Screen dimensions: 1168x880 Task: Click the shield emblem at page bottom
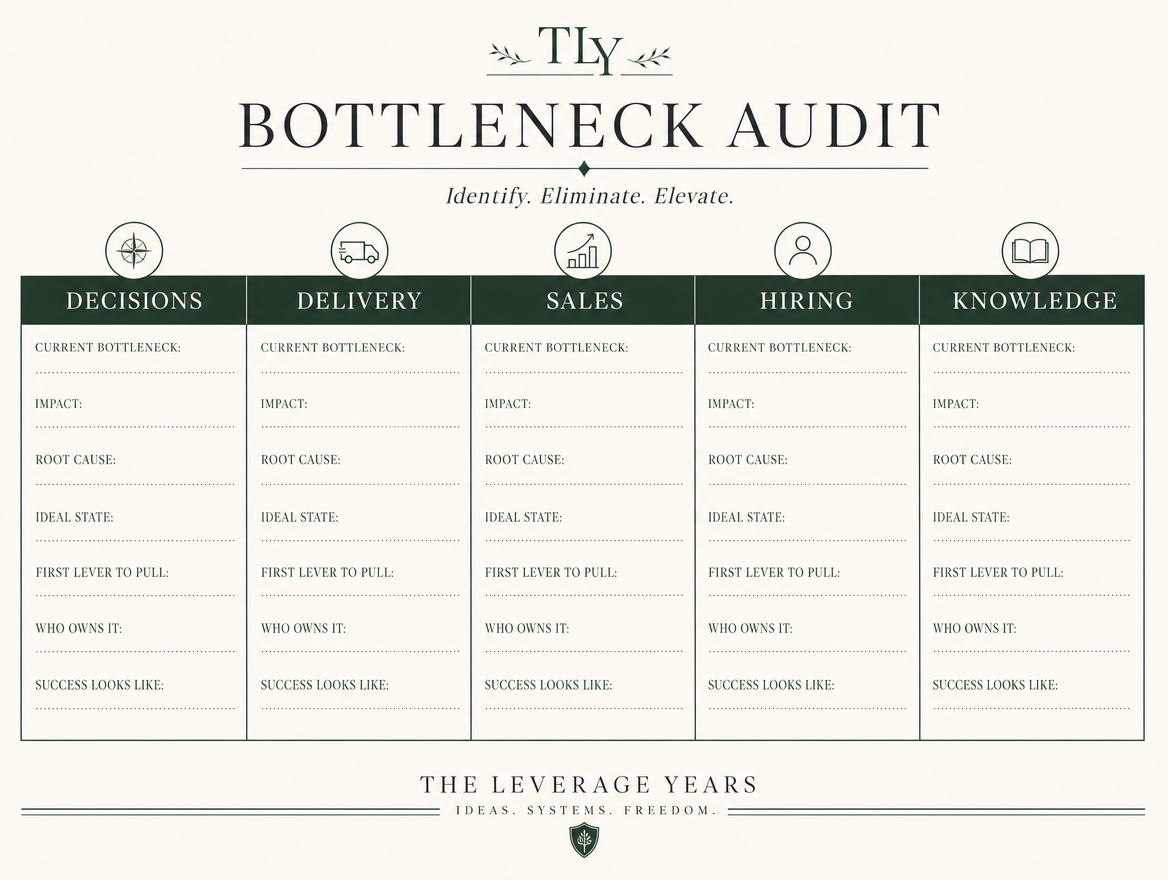(584, 841)
